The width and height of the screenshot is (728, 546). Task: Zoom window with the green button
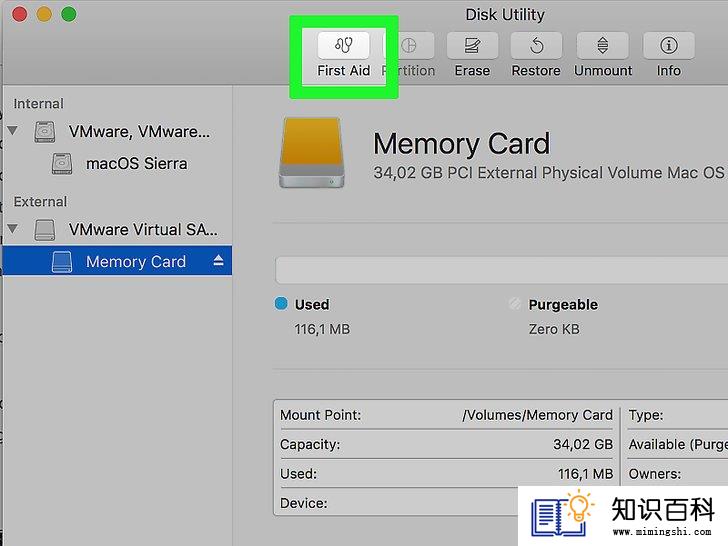tap(69, 14)
